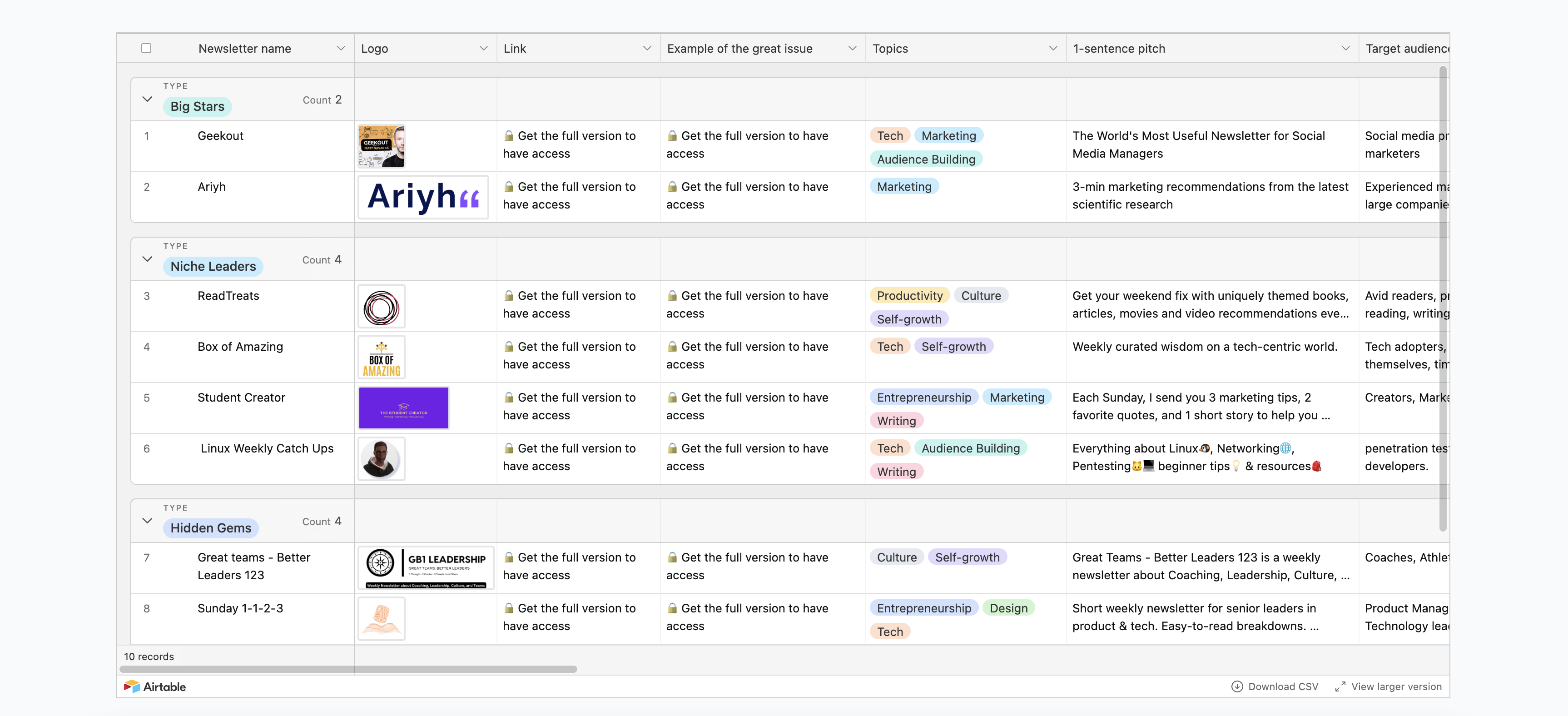Click the lock icon in Ariyh's example issue cell
This screenshot has width=1568, height=716.
tap(672, 187)
